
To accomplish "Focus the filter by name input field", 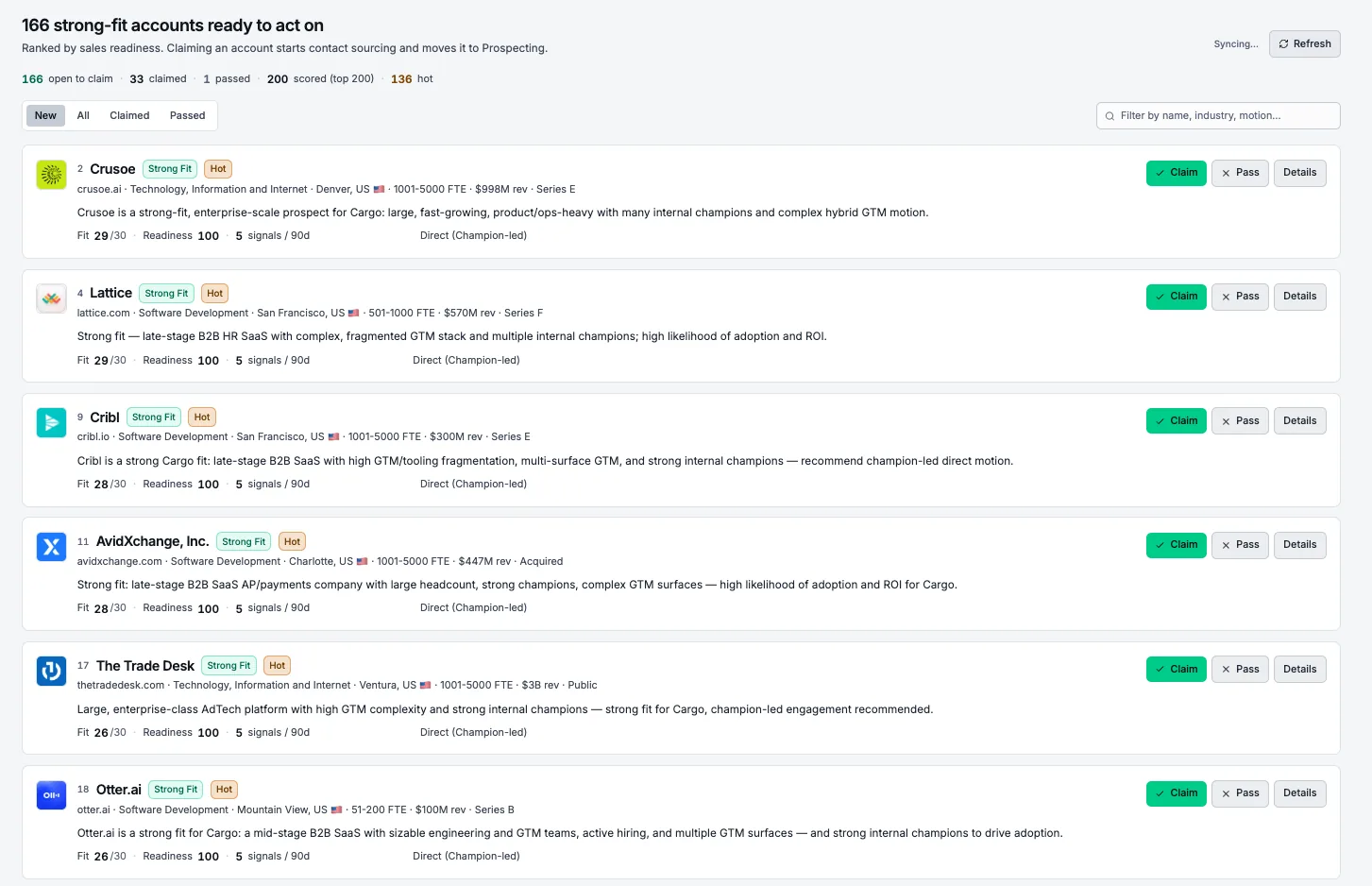I will (1218, 116).
